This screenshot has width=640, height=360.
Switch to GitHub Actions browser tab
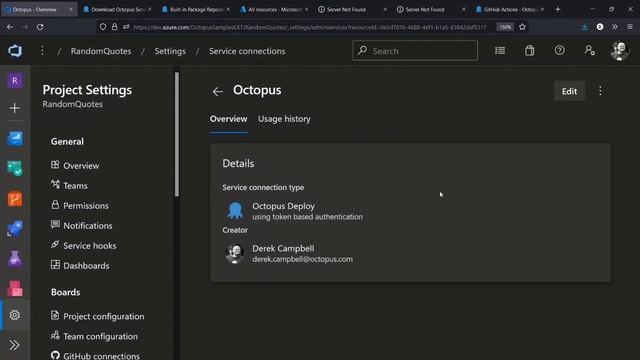pos(509,9)
